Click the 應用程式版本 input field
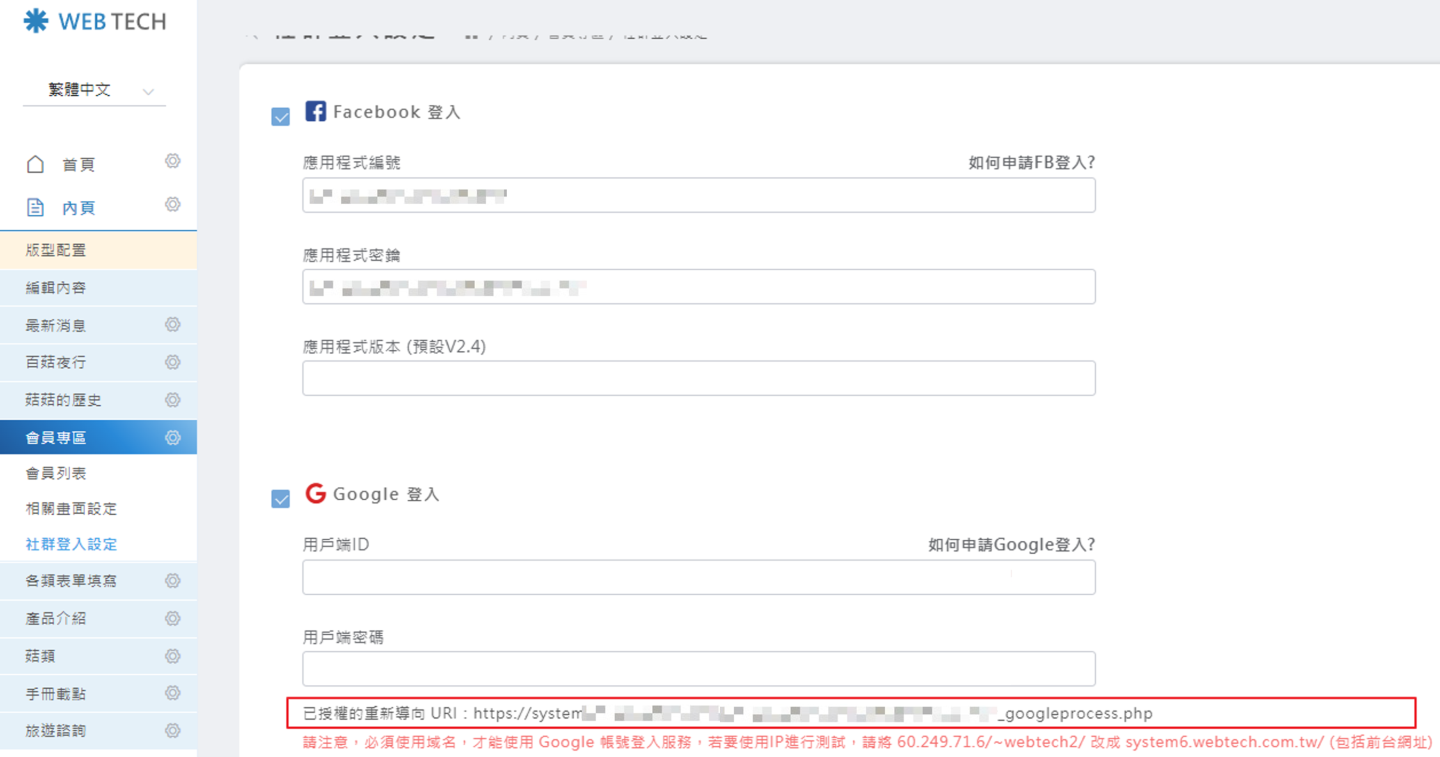Screen dimensions: 1440x757 click(698, 378)
